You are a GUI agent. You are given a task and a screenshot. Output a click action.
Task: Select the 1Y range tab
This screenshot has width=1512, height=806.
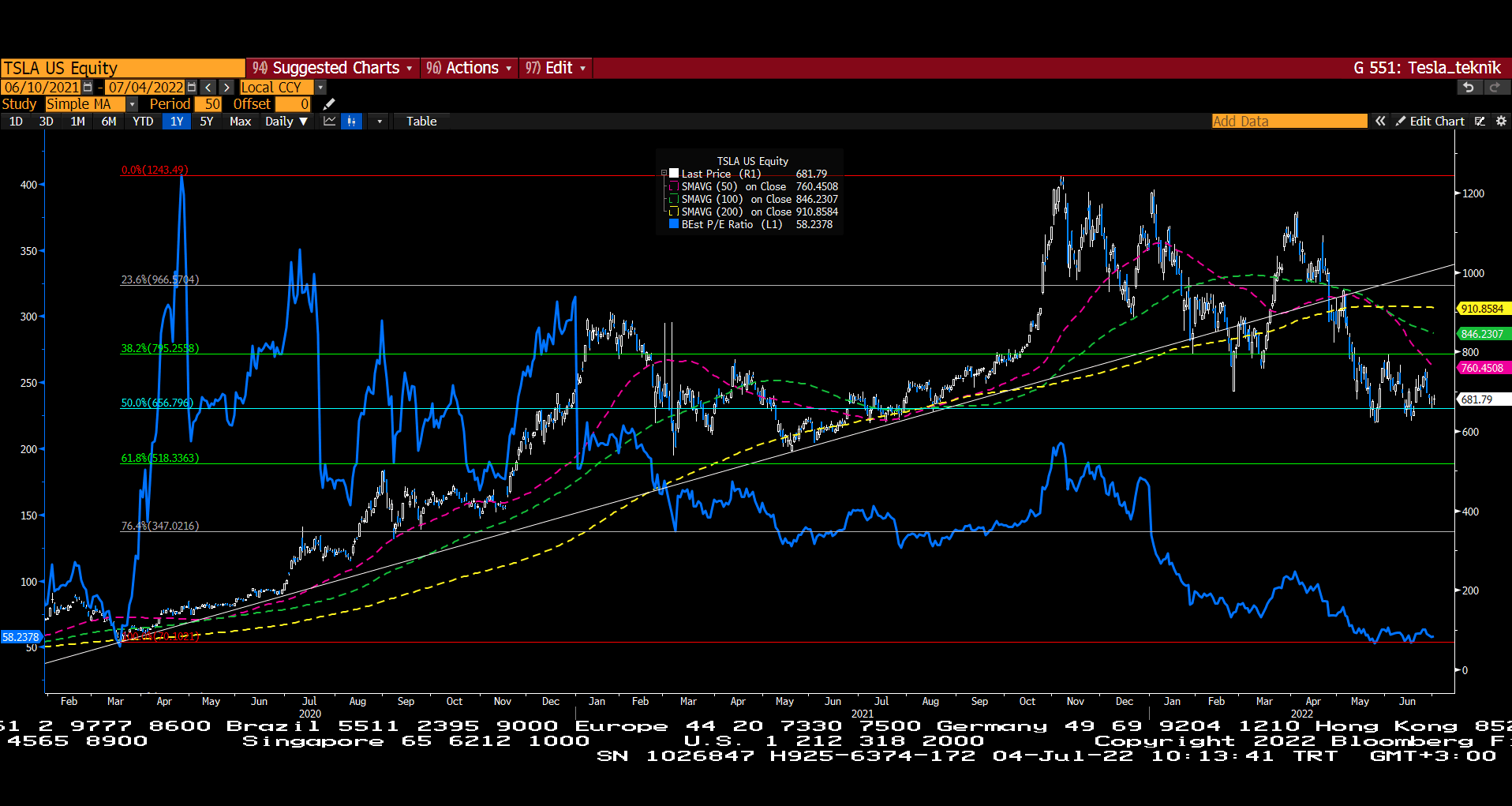pyautogui.click(x=177, y=122)
